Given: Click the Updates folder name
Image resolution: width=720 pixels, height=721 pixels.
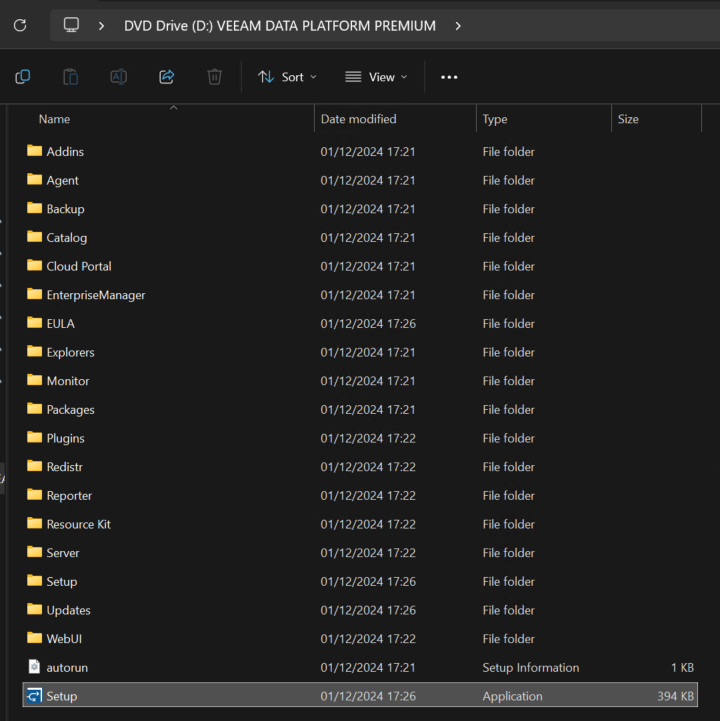Looking at the screenshot, I should click(x=69, y=610).
